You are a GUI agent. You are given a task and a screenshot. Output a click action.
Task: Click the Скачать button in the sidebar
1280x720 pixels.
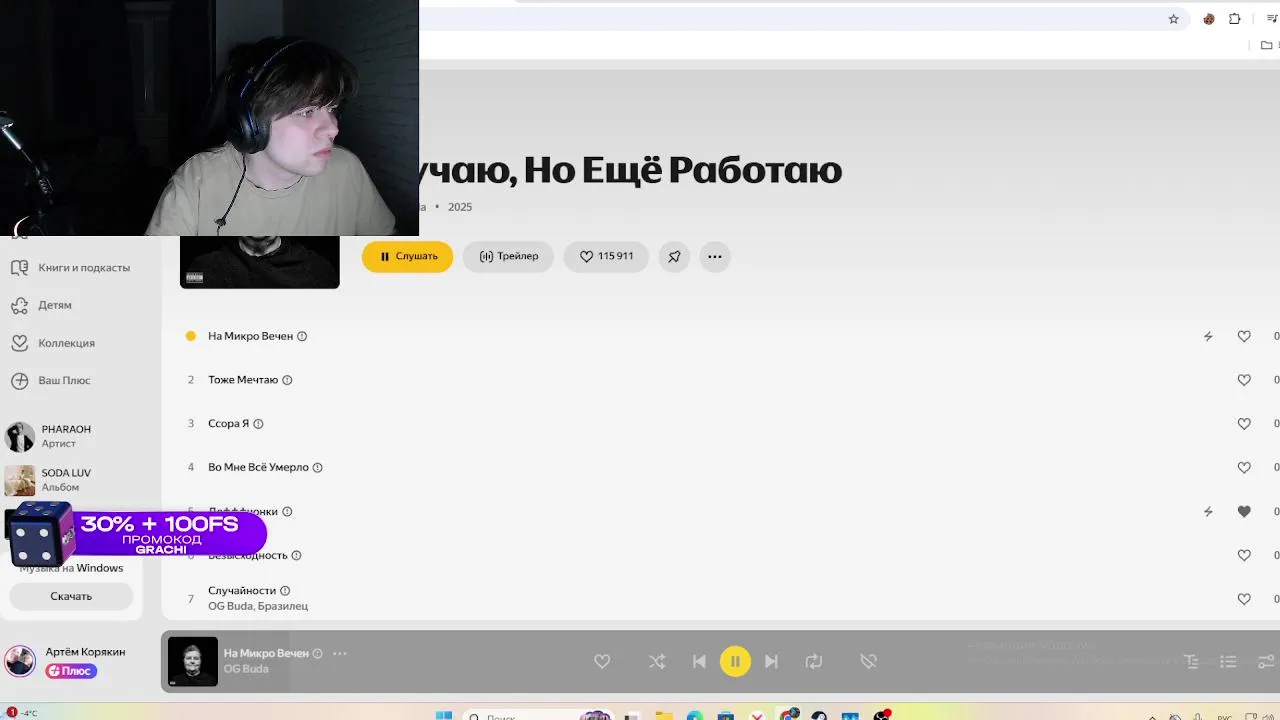click(x=71, y=596)
